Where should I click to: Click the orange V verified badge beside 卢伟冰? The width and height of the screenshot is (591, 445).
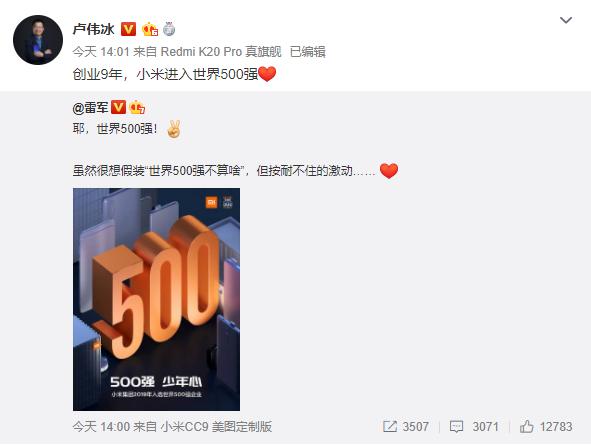click(128, 29)
